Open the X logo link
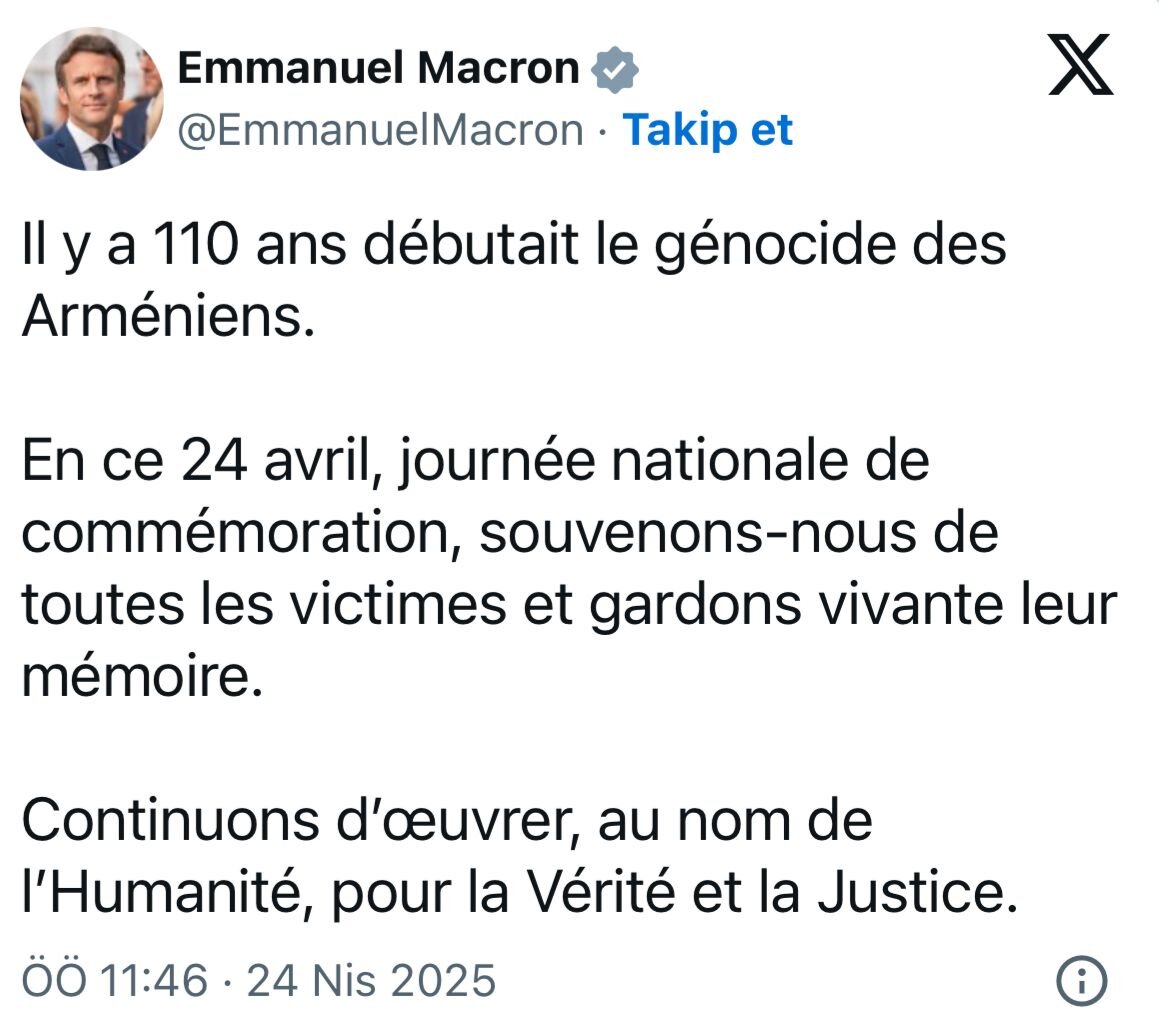The width and height of the screenshot is (1159, 1031). tap(1081, 64)
